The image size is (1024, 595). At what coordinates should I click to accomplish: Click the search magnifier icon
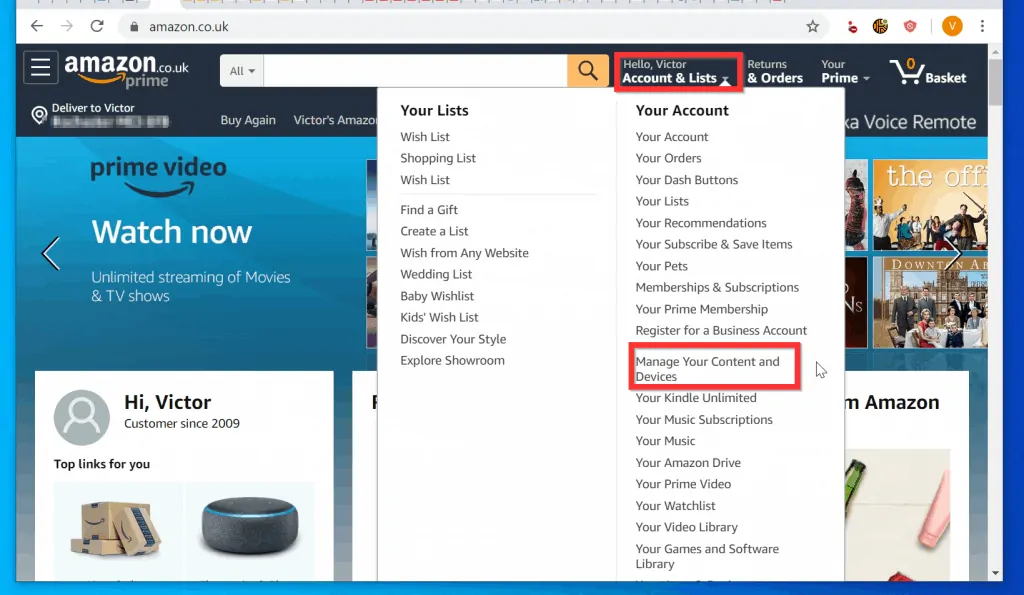tap(586, 71)
